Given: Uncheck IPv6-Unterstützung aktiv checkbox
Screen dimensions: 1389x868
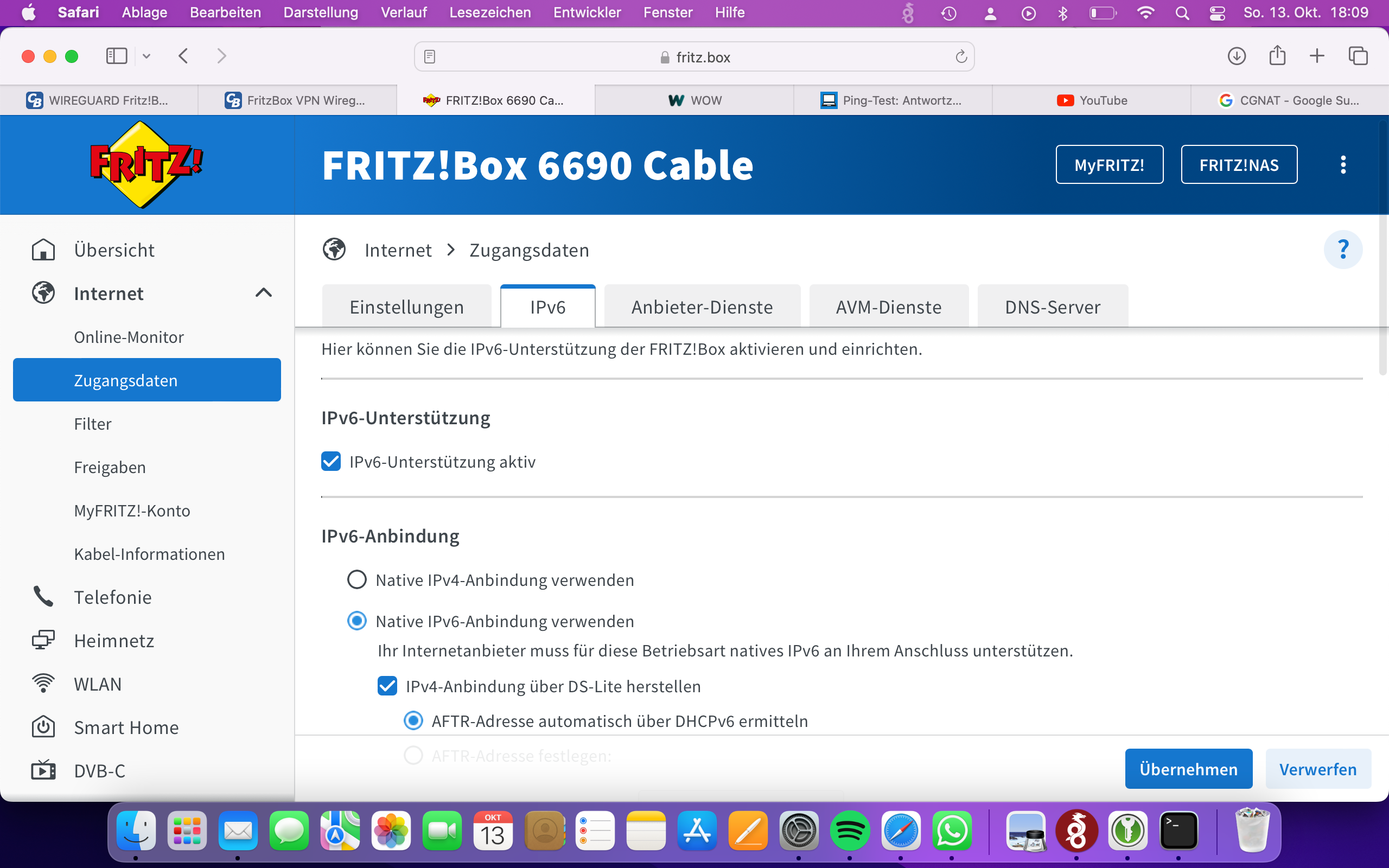Looking at the screenshot, I should [x=331, y=462].
